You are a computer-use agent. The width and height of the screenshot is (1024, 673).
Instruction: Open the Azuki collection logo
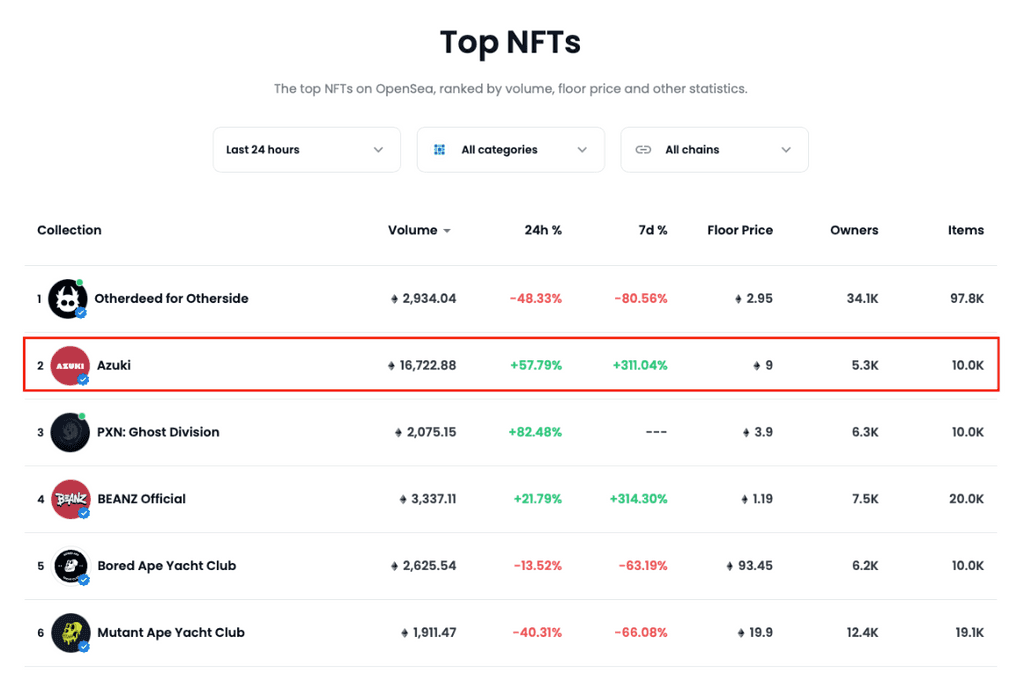(x=70, y=366)
